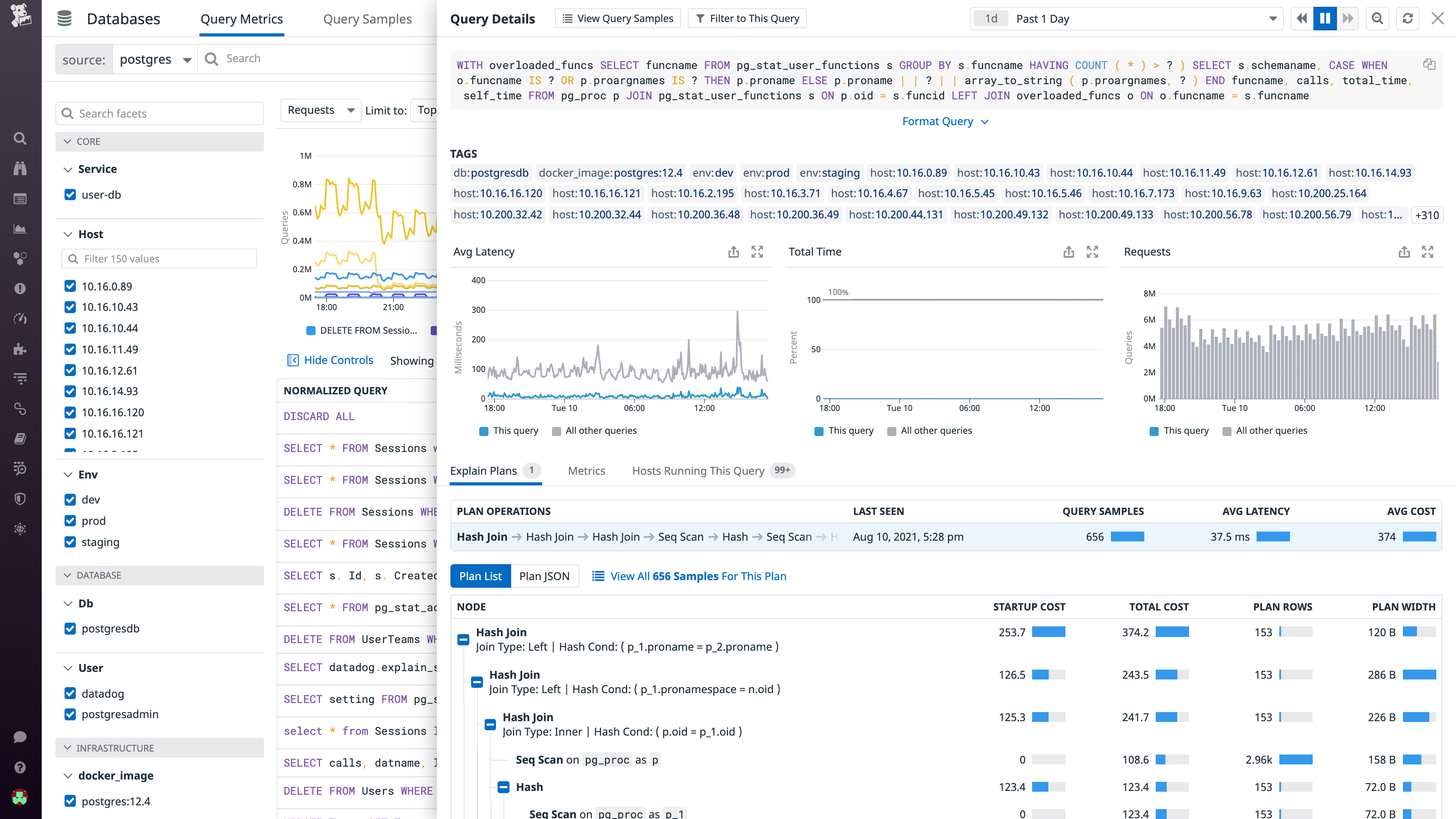Click inside the Search facets input field
The width and height of the screenshot is (1456, 819).
(x=160, y=113)
